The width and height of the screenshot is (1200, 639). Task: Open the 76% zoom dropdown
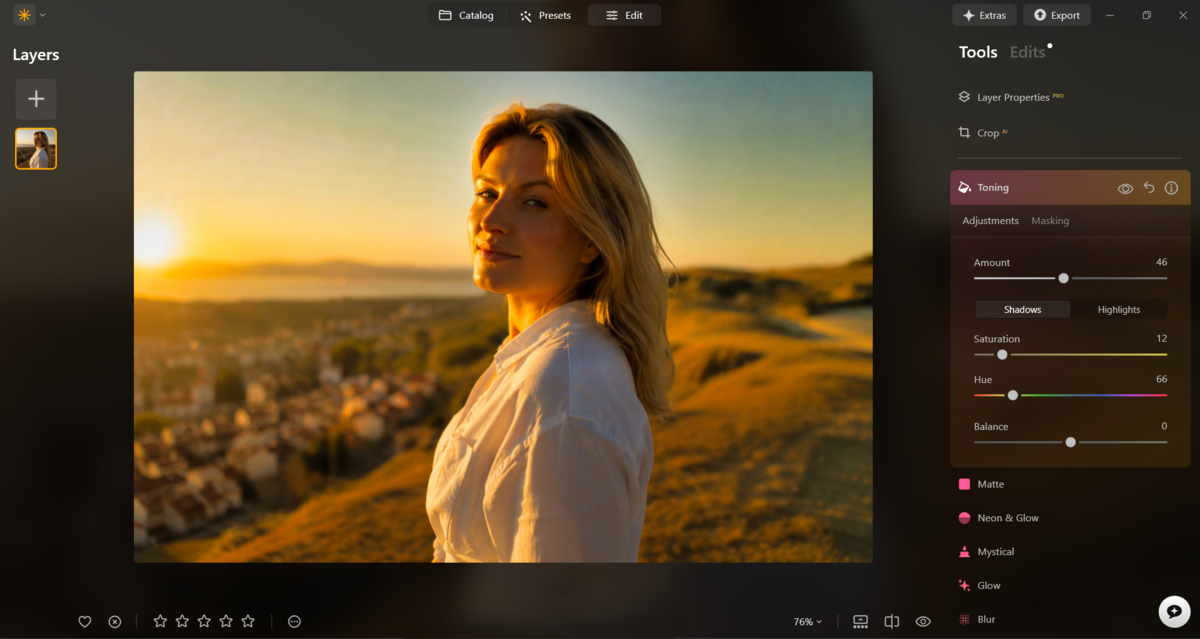tap(808, 622)
